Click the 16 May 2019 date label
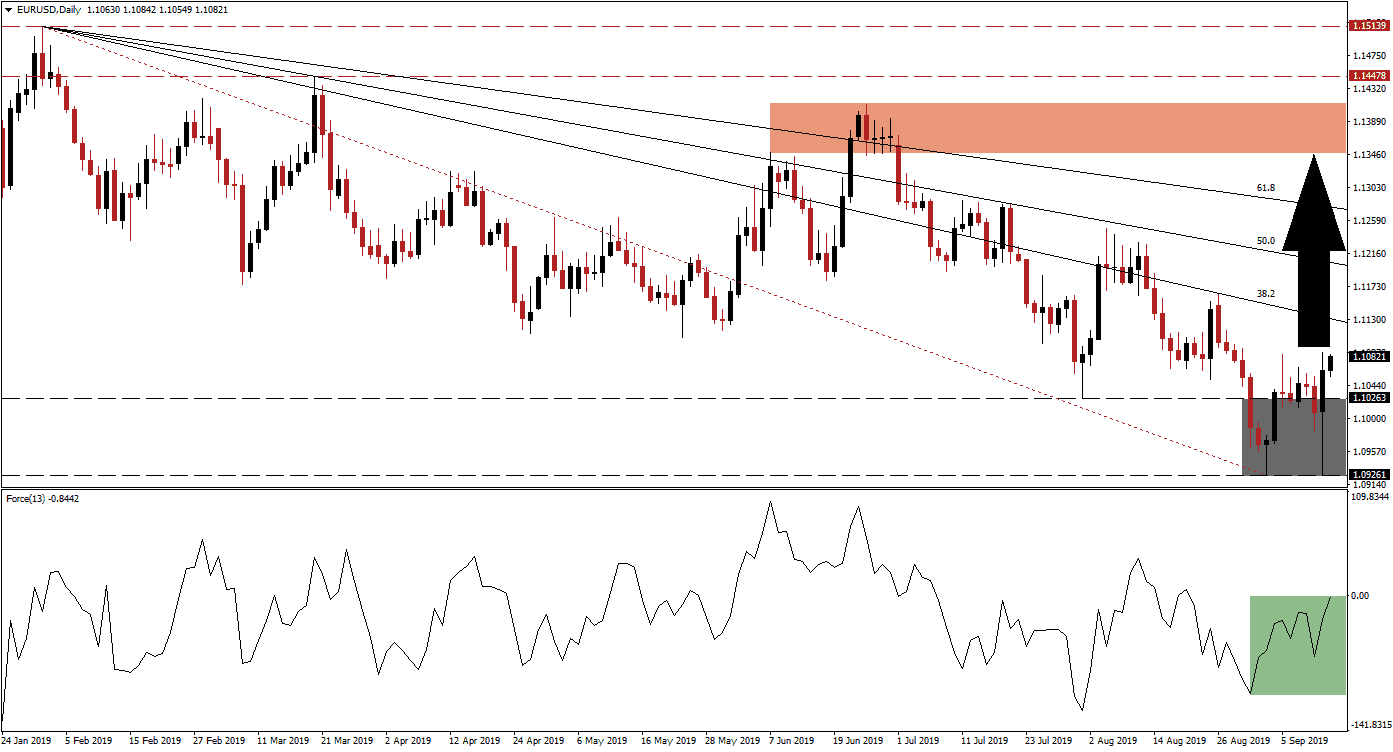 669,742
